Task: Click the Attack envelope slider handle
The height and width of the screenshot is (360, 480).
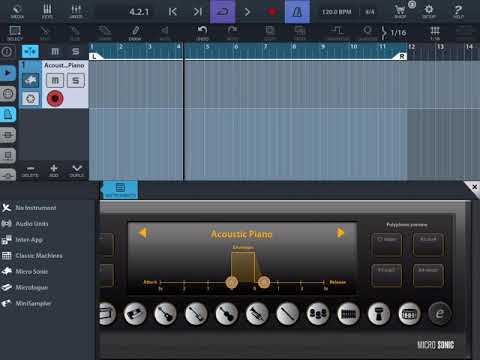Action: click(x=231, y=282)
